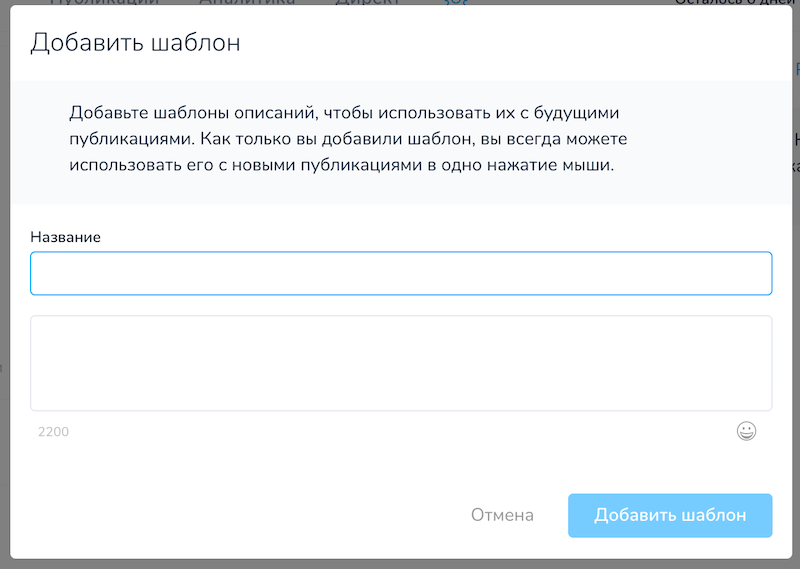The height and width of the screenshot is (569, 800).
Task: Dismiss dialog via dark backdrop on left edge
Action: [x=4, y=300]
